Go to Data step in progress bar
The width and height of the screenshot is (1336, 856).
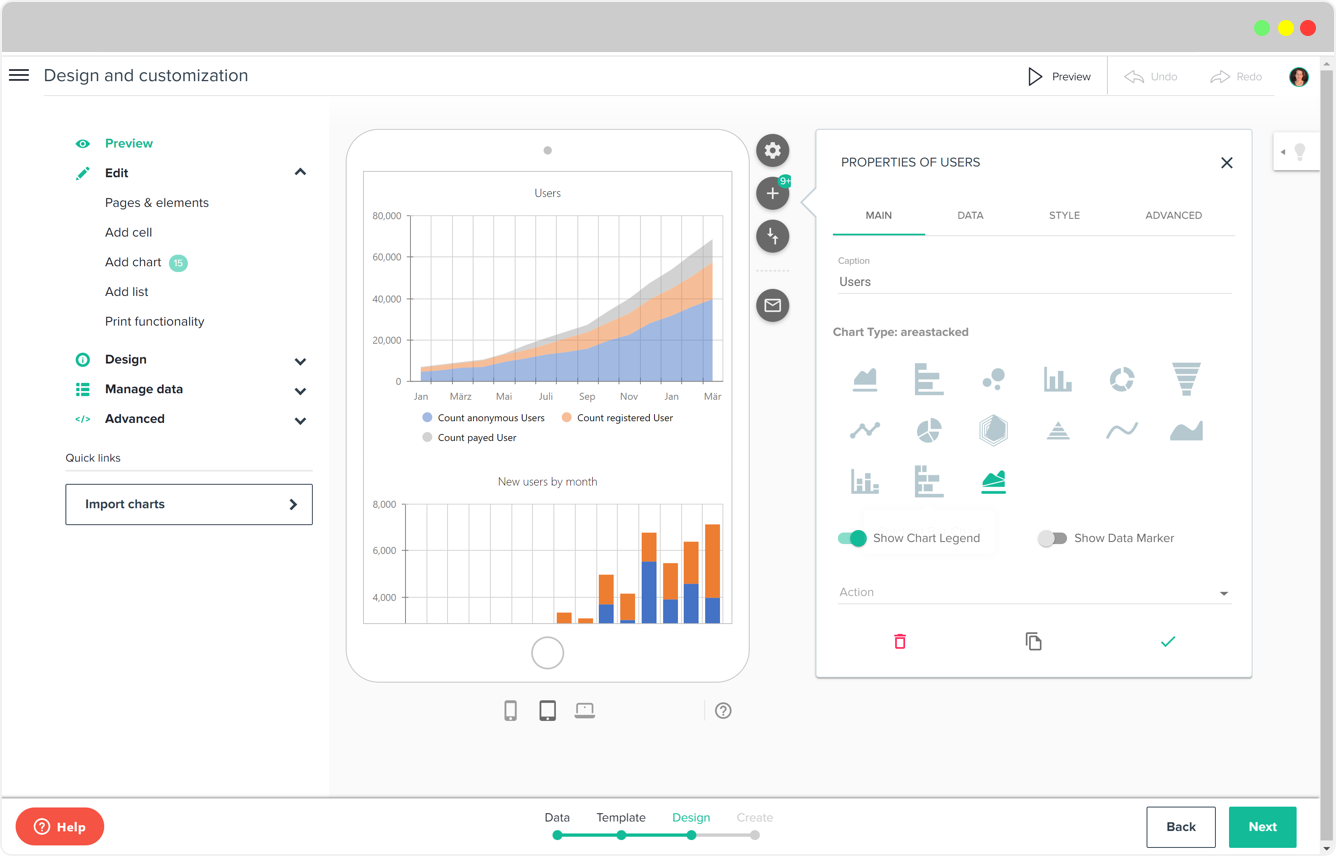[x=557, y=825]
